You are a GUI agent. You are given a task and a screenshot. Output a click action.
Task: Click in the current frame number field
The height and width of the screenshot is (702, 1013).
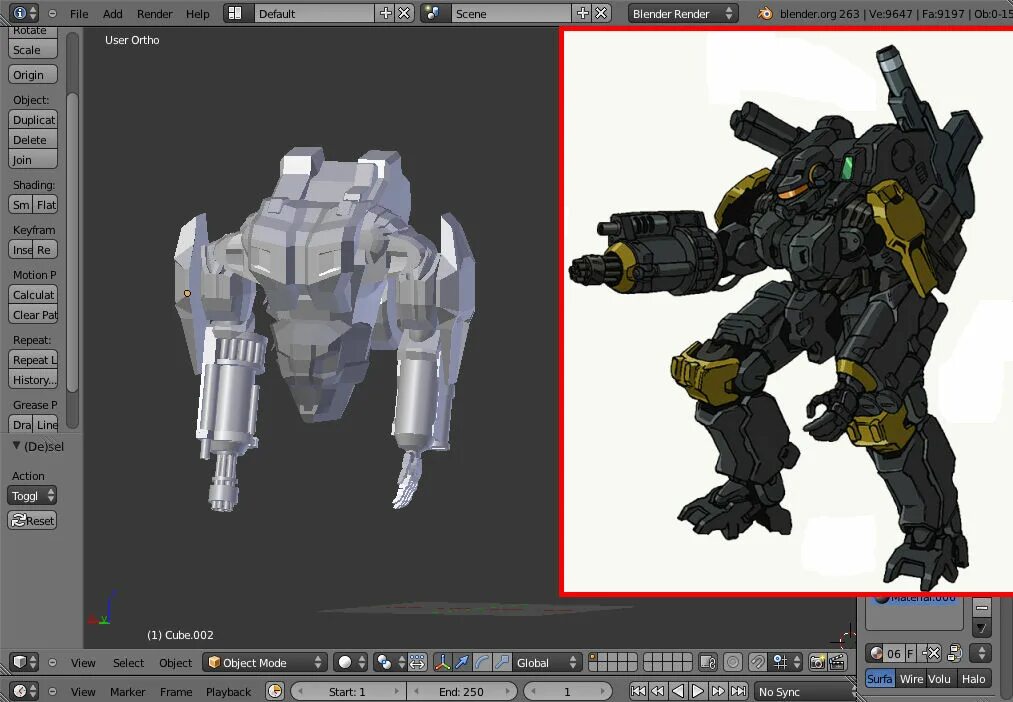click(568, 691)
